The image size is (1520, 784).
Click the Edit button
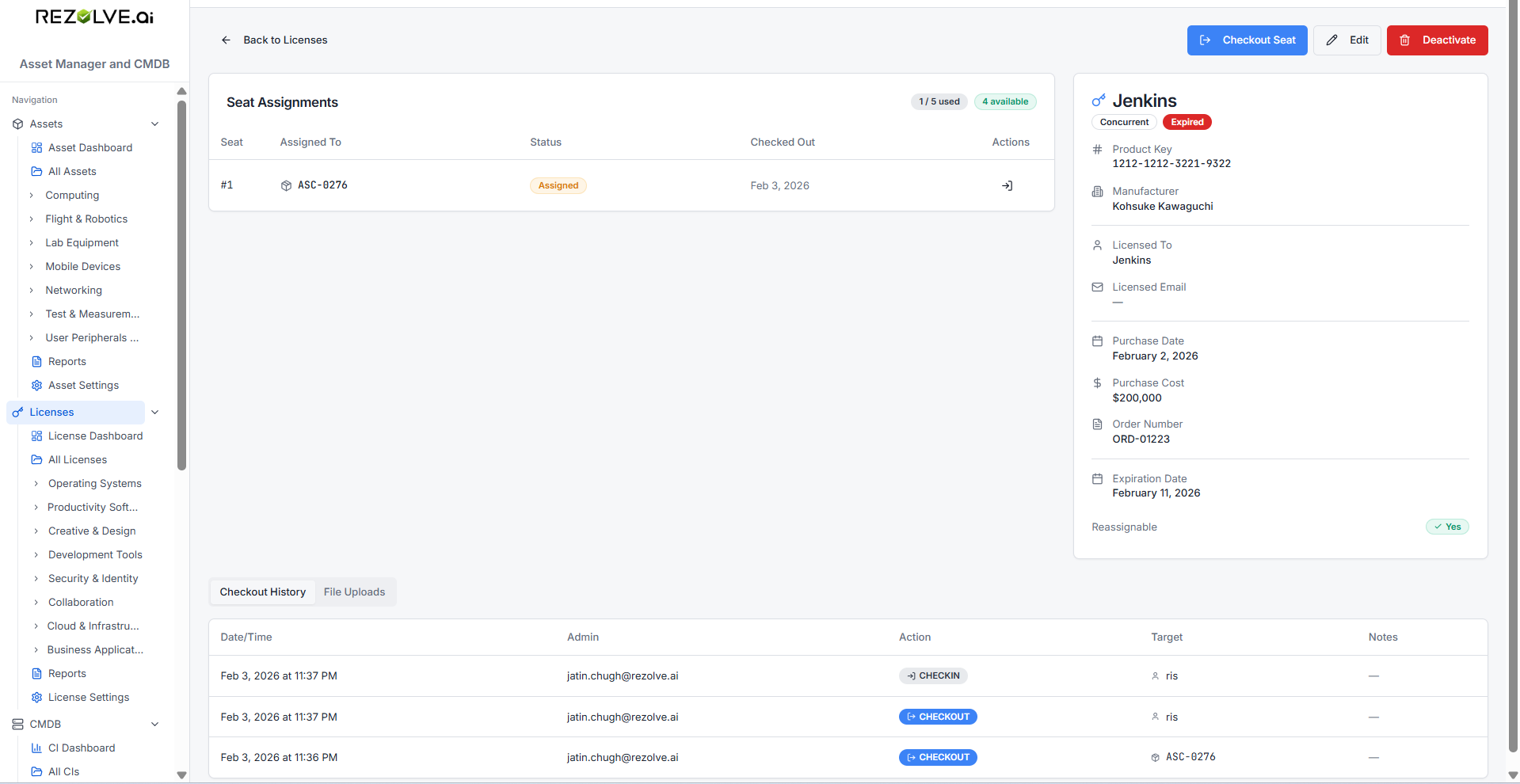coord(1347,40)
